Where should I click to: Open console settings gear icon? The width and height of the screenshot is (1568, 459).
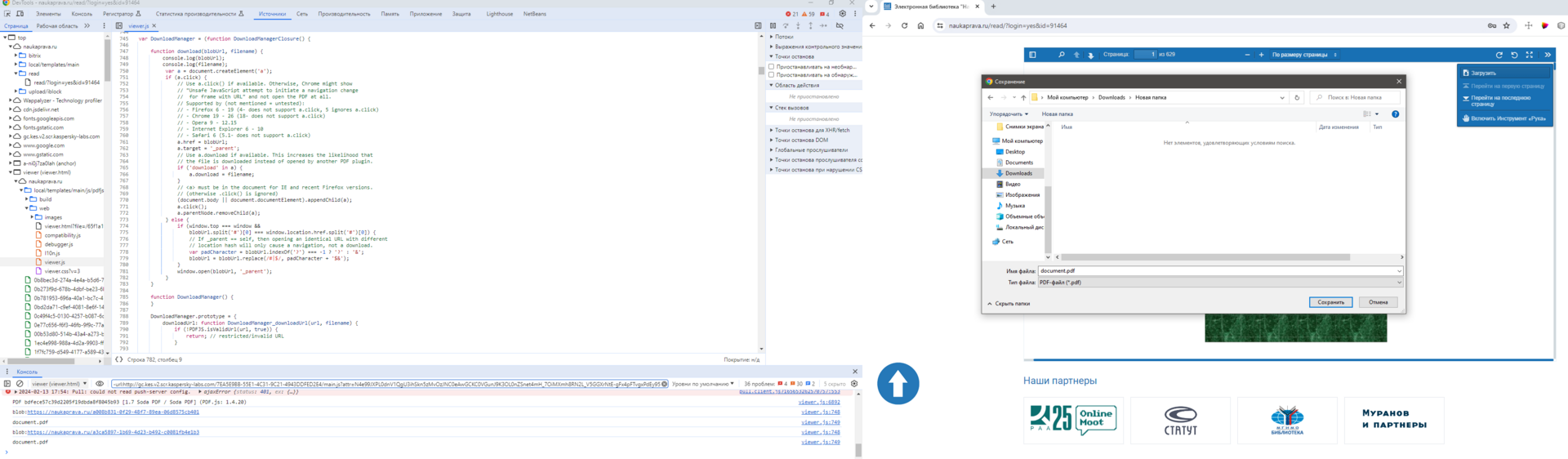coord(854,384)
